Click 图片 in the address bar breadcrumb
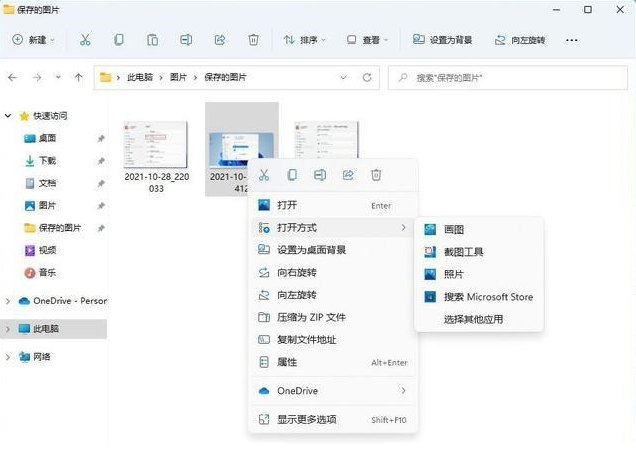The height and width of the screenshot is (451, 636). [x=178, y=77]
